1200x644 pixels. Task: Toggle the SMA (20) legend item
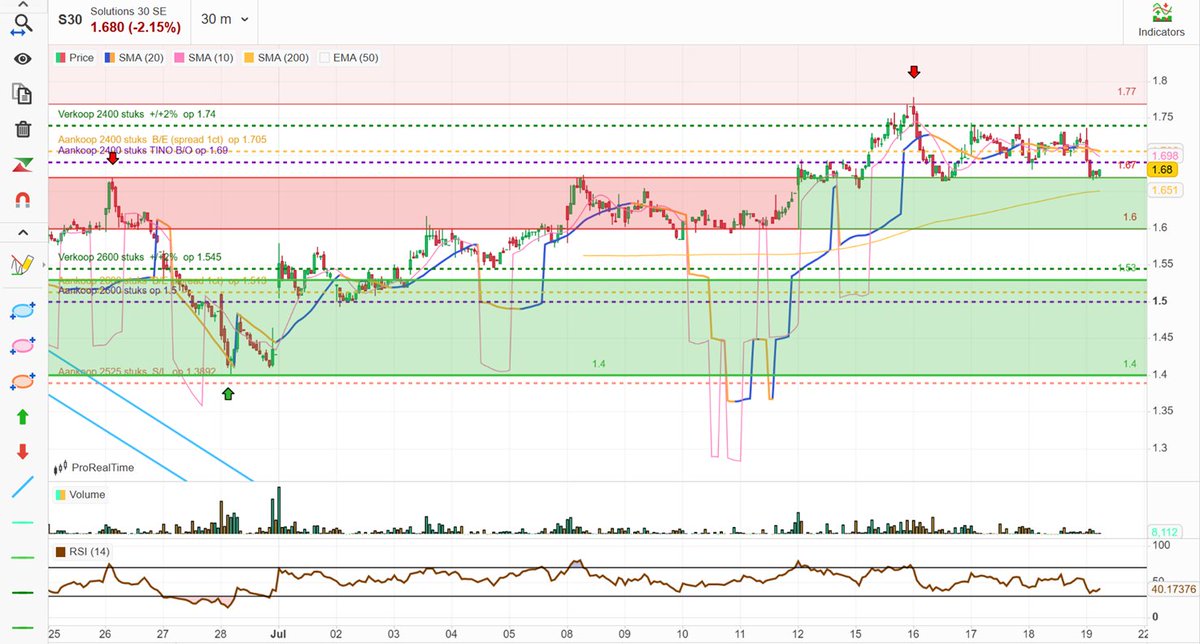[x=133, y=58]
